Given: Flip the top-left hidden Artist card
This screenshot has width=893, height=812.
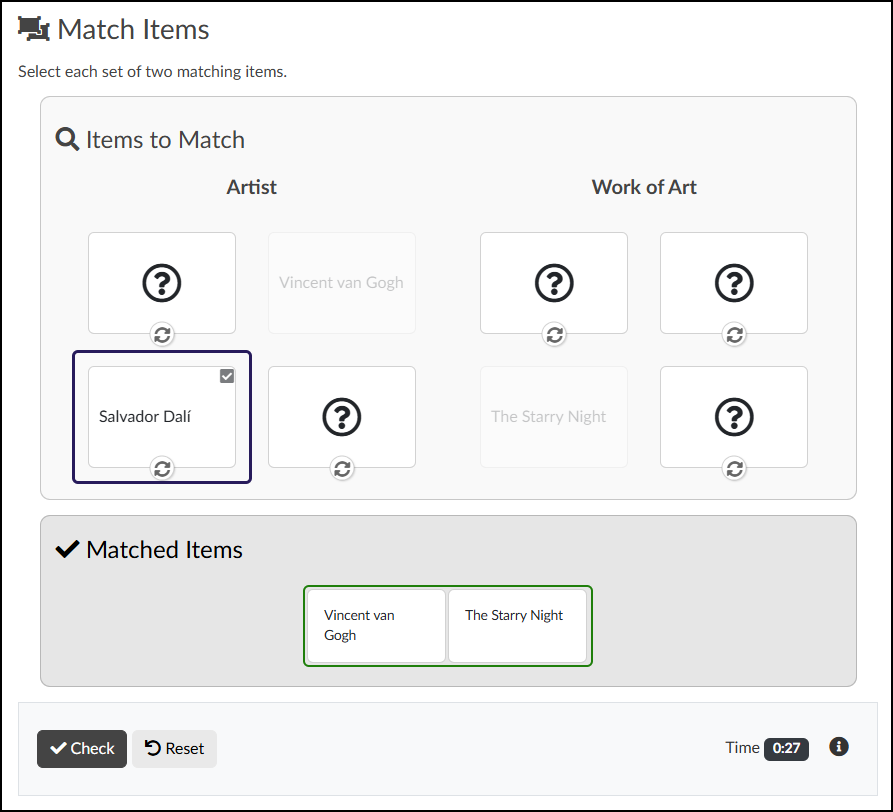Looking at the screenshot, I should coord(162,282).
